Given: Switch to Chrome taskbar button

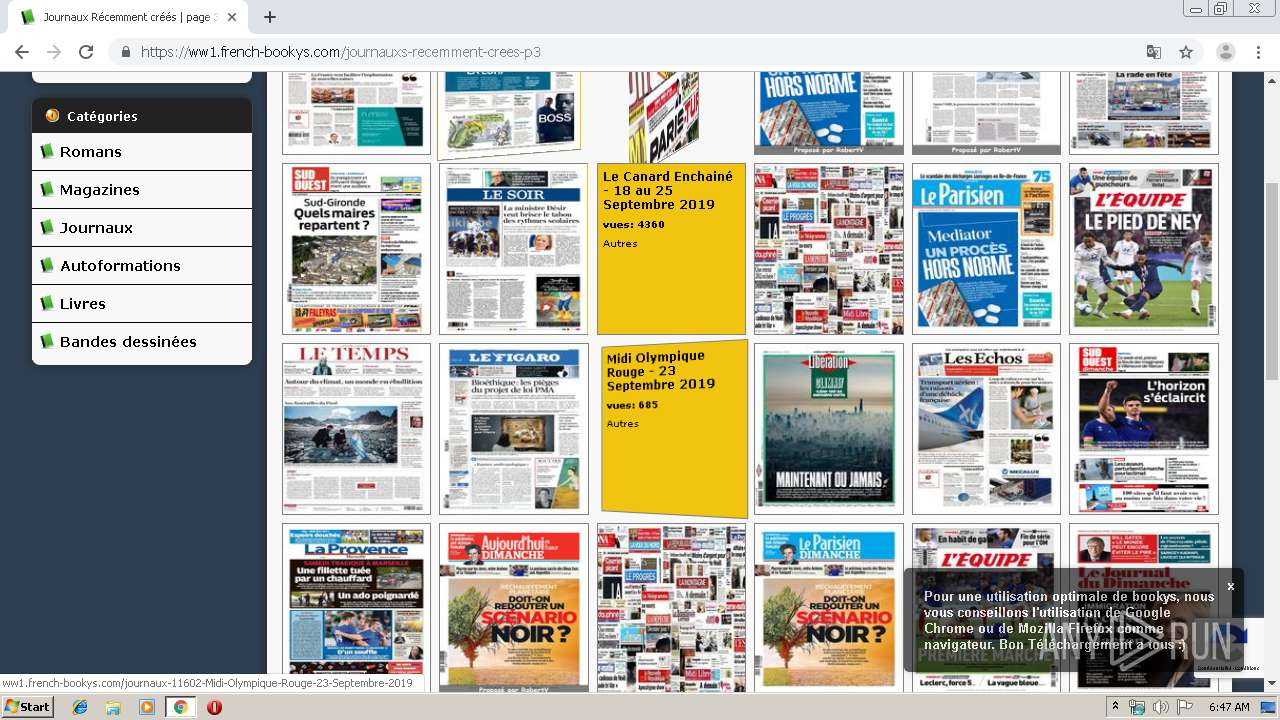Looking at the screenshot, I should click(180, 707).
